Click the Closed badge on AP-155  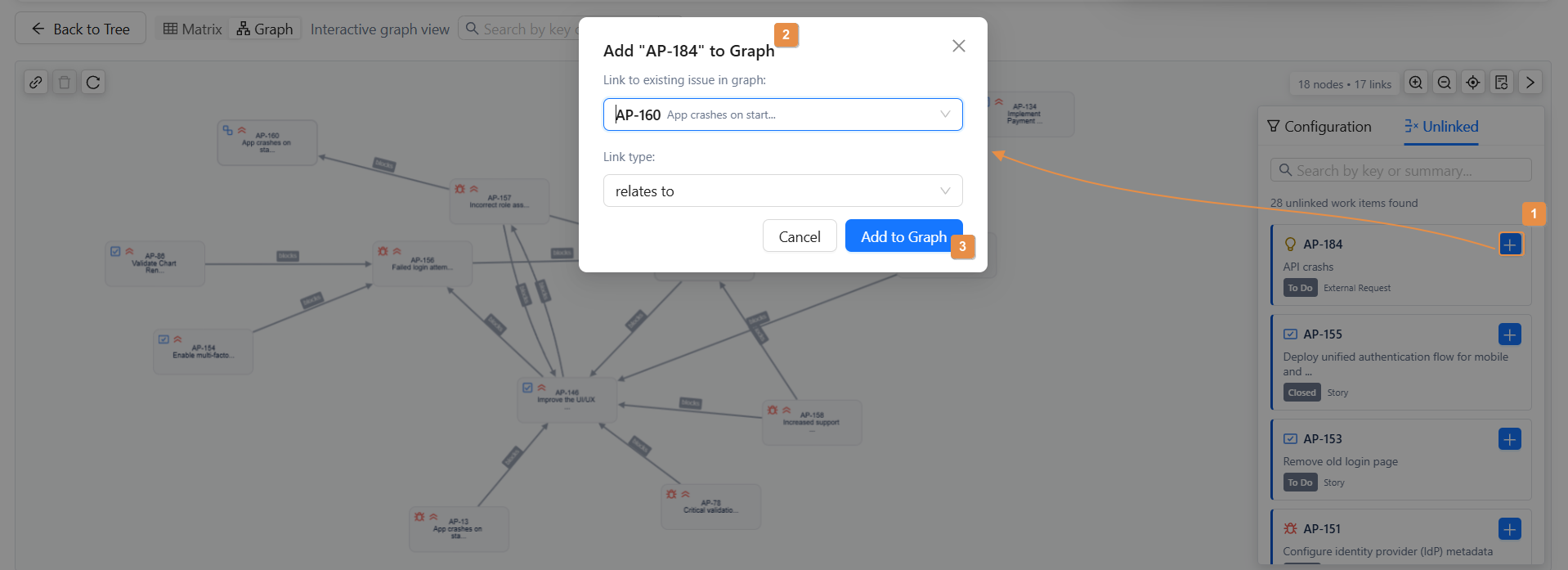click(x=1301, y=393)
